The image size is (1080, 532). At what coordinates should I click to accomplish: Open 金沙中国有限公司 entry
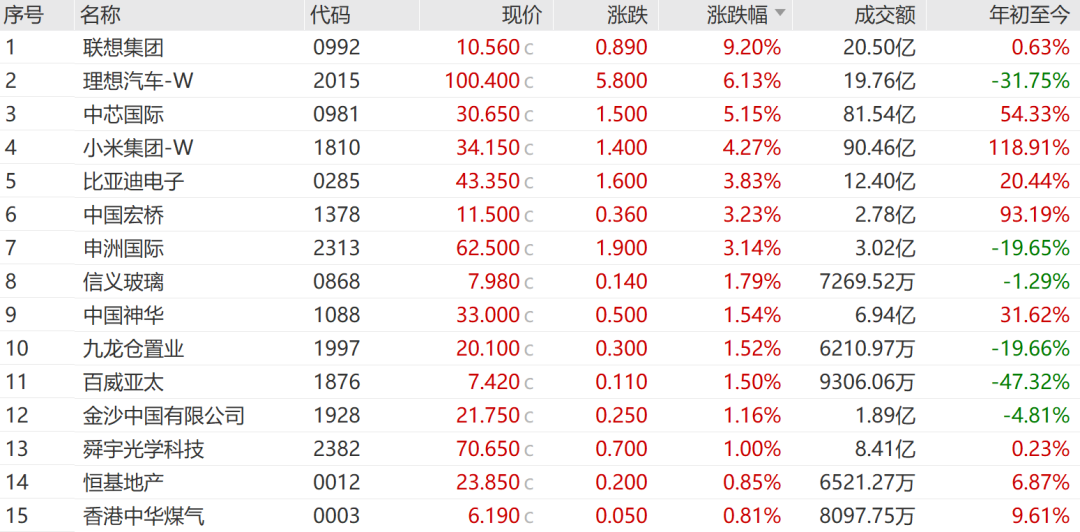tap(163, 416)
